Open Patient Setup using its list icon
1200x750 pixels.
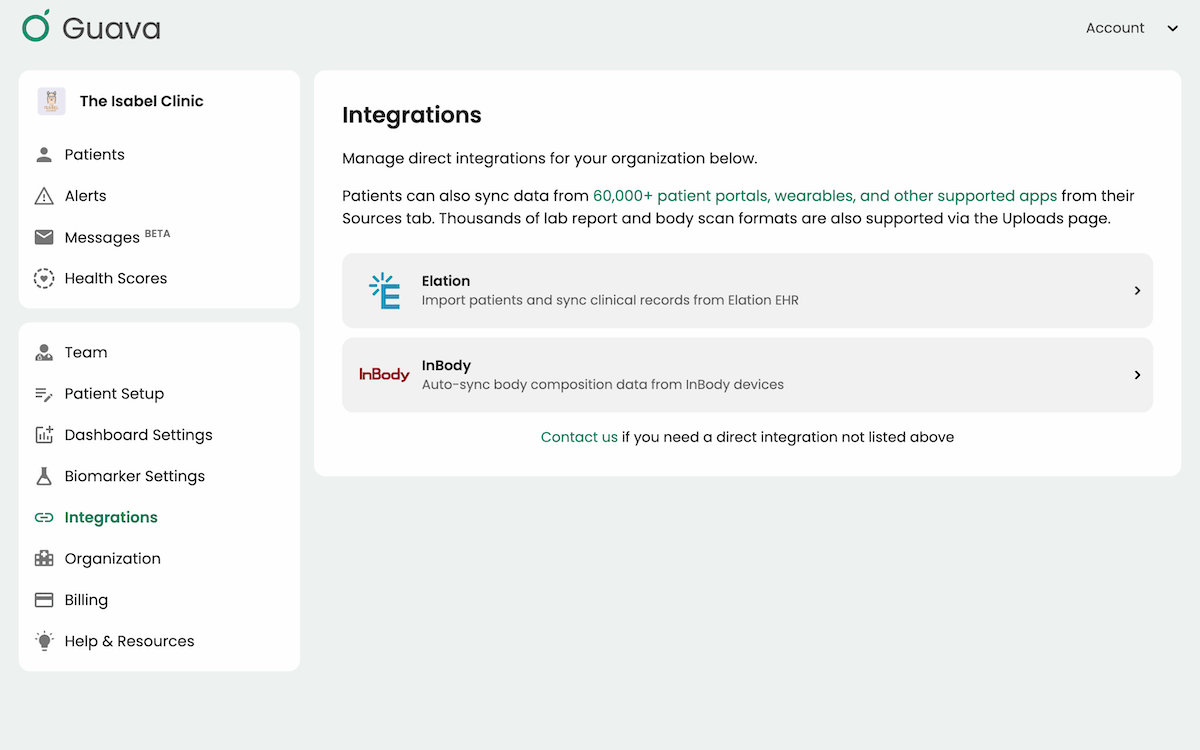coord(44,393)
